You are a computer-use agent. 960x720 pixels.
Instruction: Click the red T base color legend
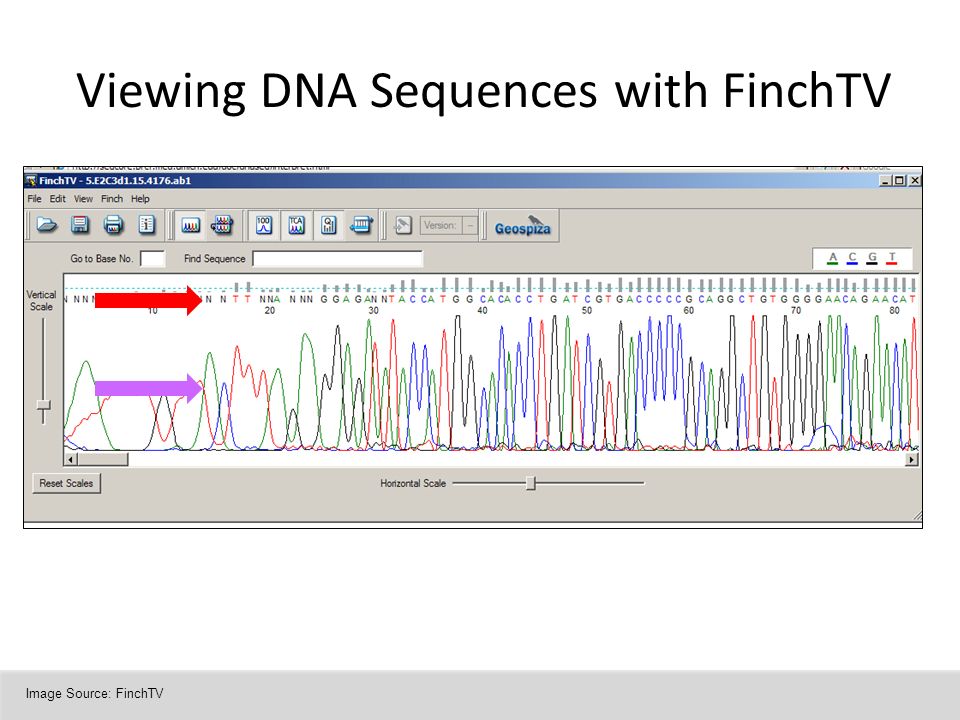[892, 258]
